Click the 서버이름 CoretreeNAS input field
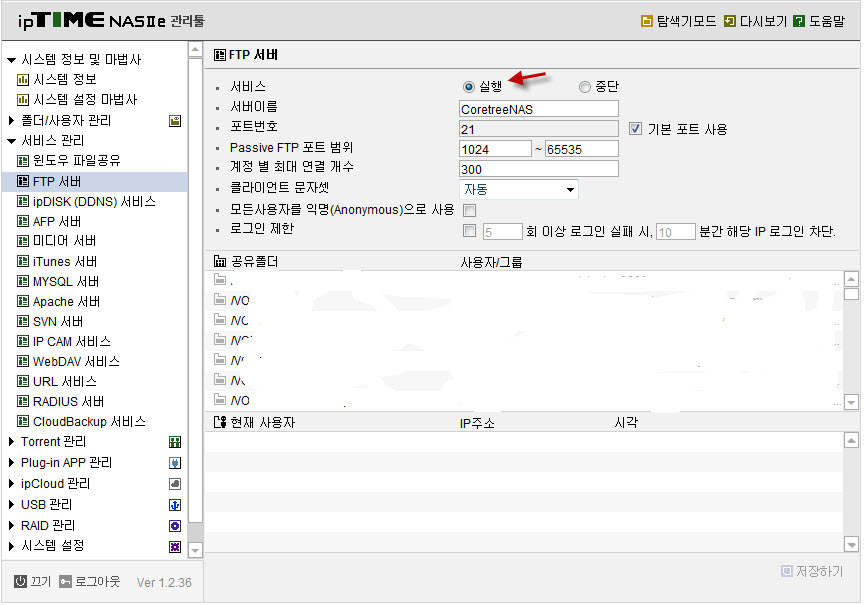 click(538, 109)
